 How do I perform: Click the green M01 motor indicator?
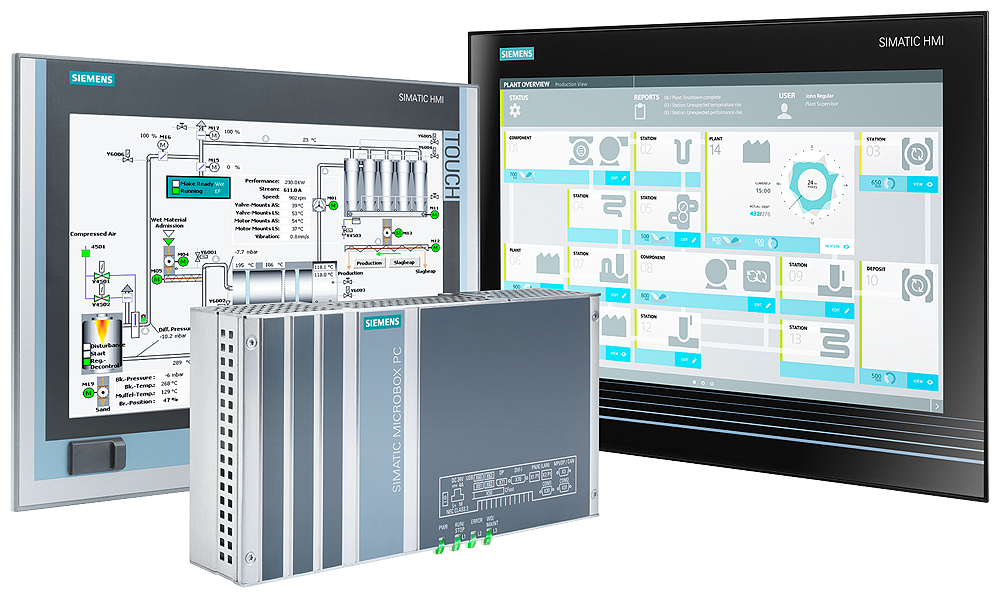(332, 206)
